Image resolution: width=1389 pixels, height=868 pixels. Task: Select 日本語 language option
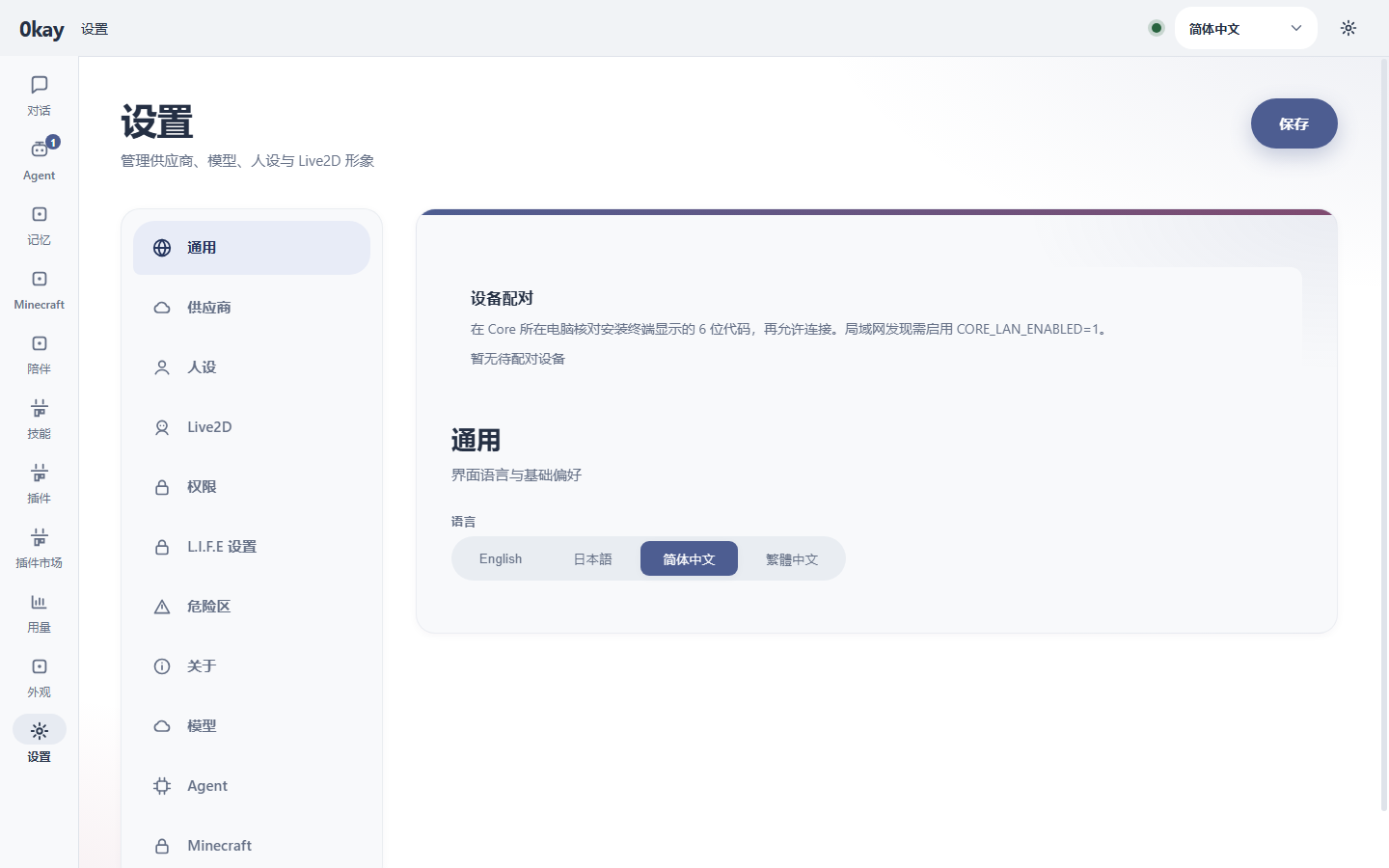pos(592,558)
